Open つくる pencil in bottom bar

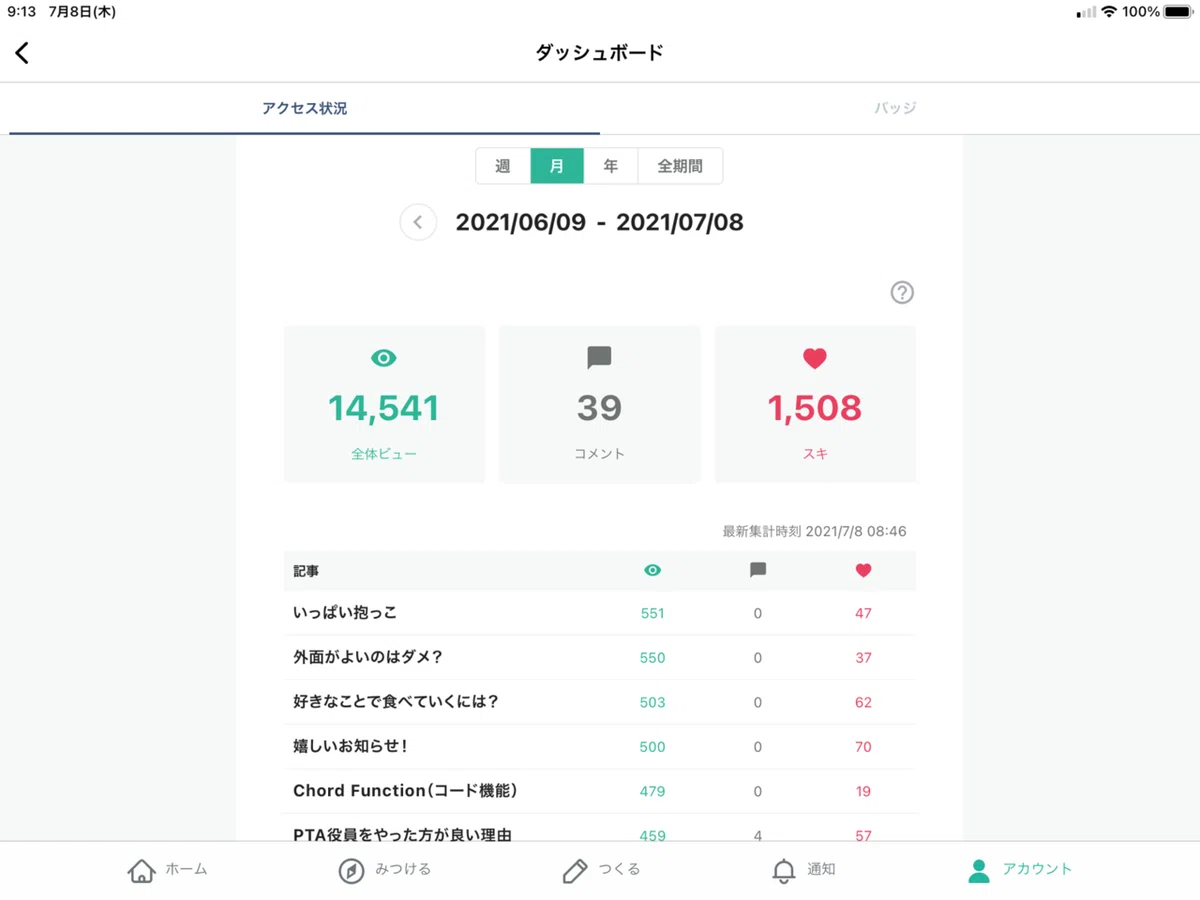[x=601, y=870]
